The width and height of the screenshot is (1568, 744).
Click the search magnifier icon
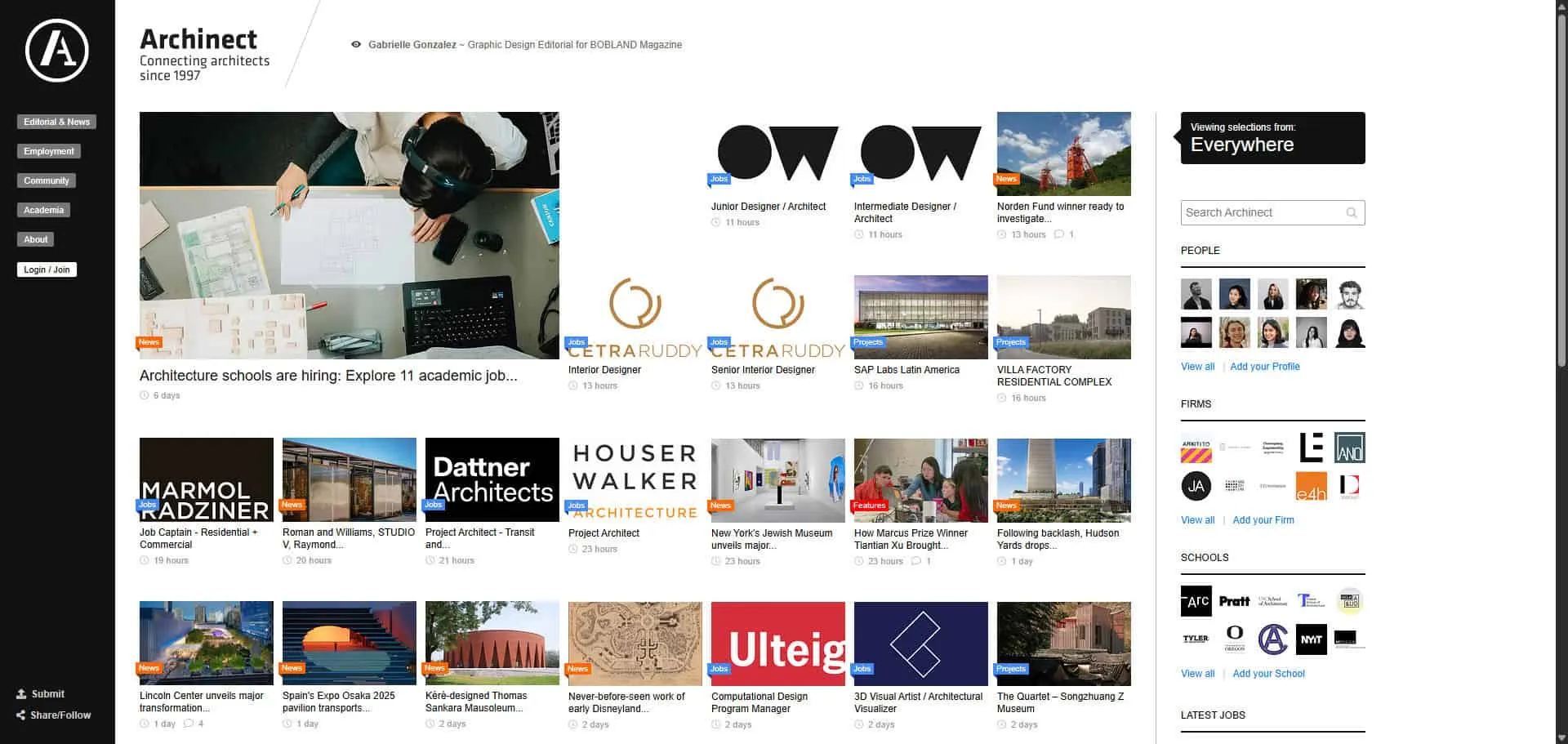(x=1352, y=213)
